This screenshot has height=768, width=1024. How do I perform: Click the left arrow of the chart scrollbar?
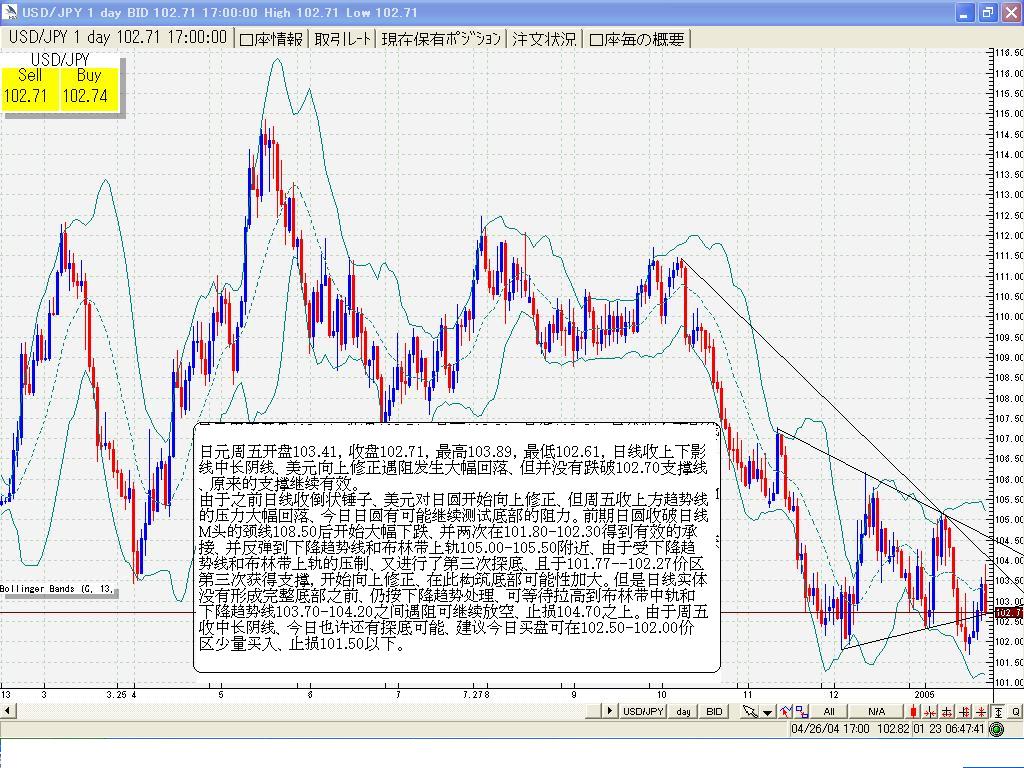[7, 710]
